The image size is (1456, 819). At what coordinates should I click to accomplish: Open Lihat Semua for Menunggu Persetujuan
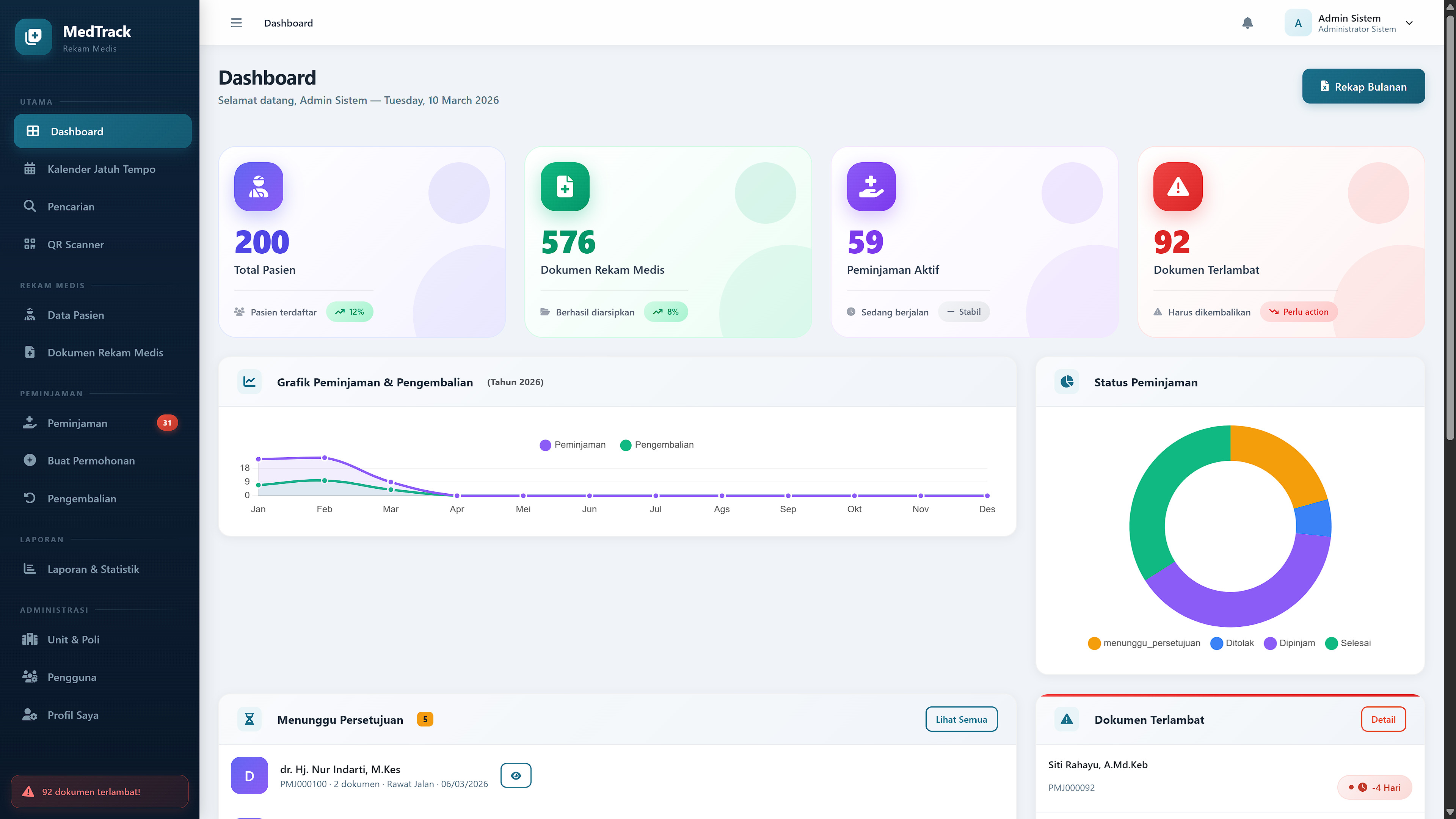click(961, 719)
